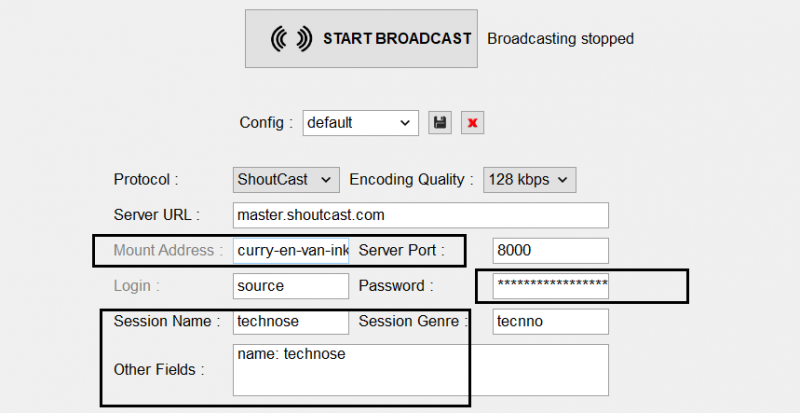The image size is (800, 413).
Task: Click the Server Port label
Action: coord(402,250)
